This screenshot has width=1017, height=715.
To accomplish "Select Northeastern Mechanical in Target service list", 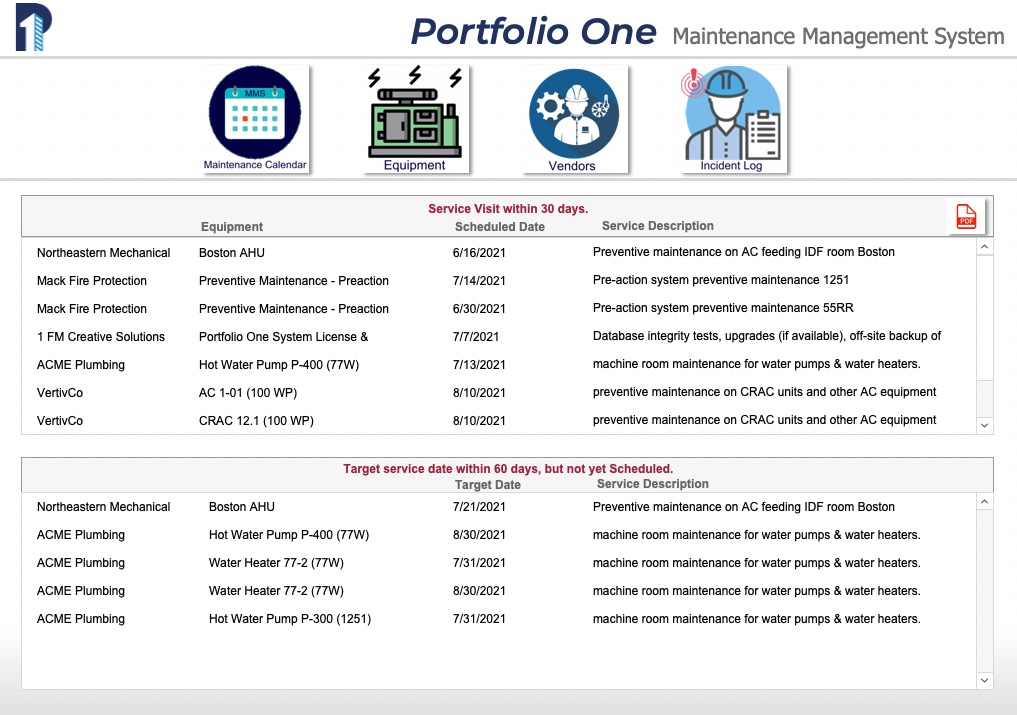I will tap(103, 507).
